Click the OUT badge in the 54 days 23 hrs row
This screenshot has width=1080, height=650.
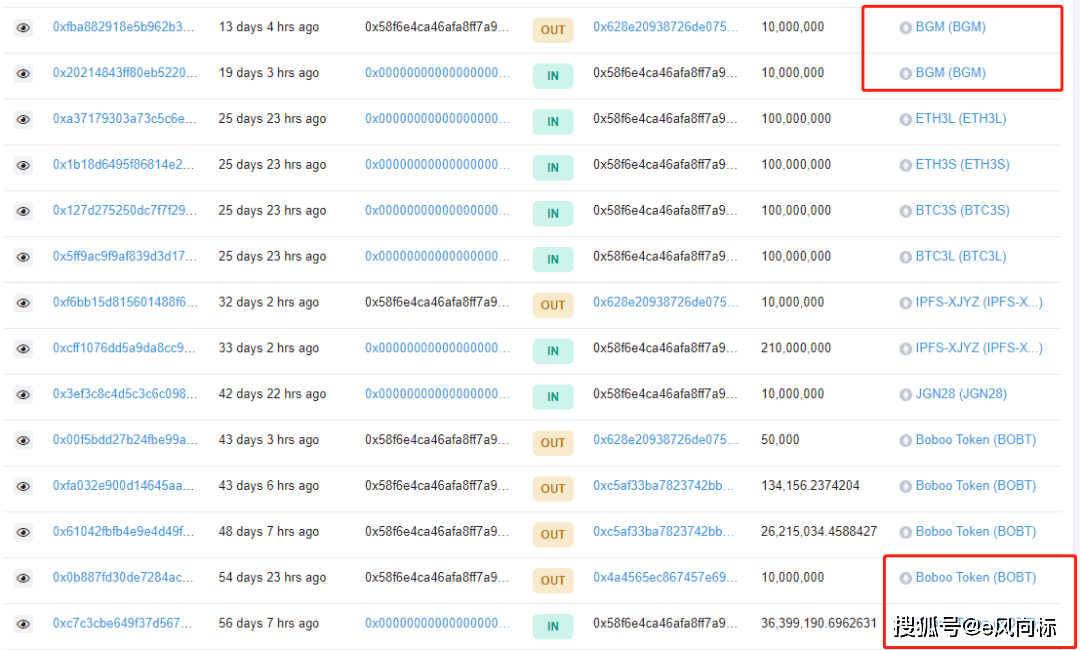pos(552,580)
